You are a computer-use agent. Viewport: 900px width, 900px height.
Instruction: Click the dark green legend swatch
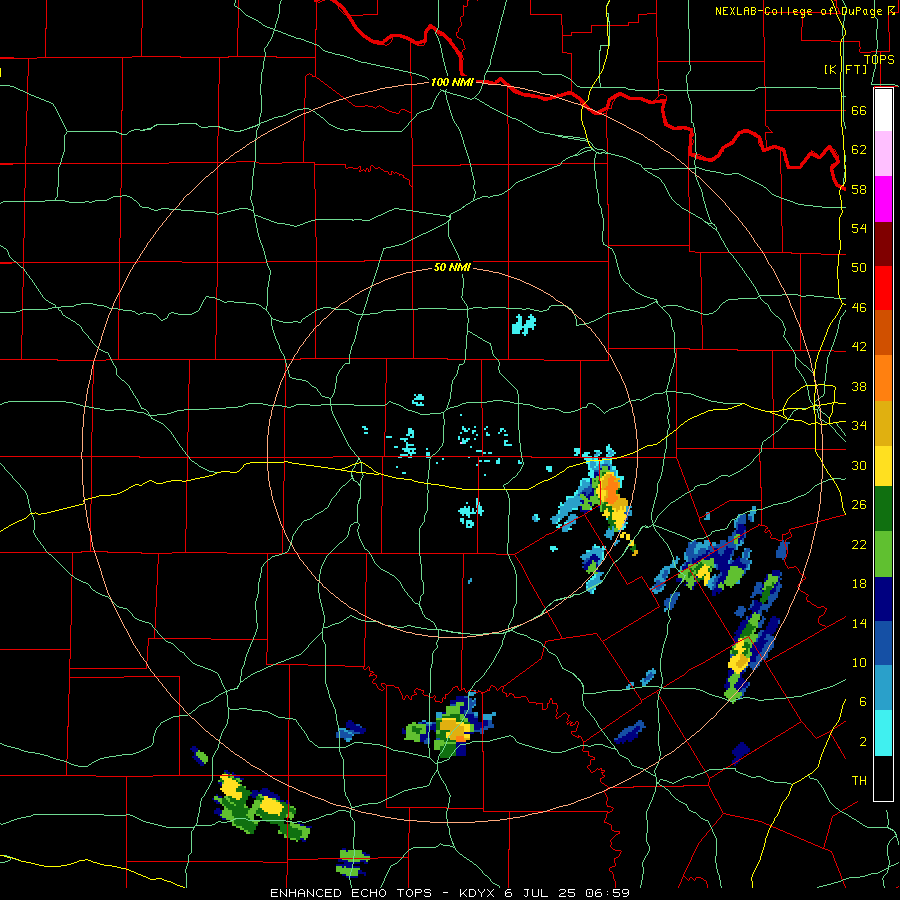tap(883, 509)
